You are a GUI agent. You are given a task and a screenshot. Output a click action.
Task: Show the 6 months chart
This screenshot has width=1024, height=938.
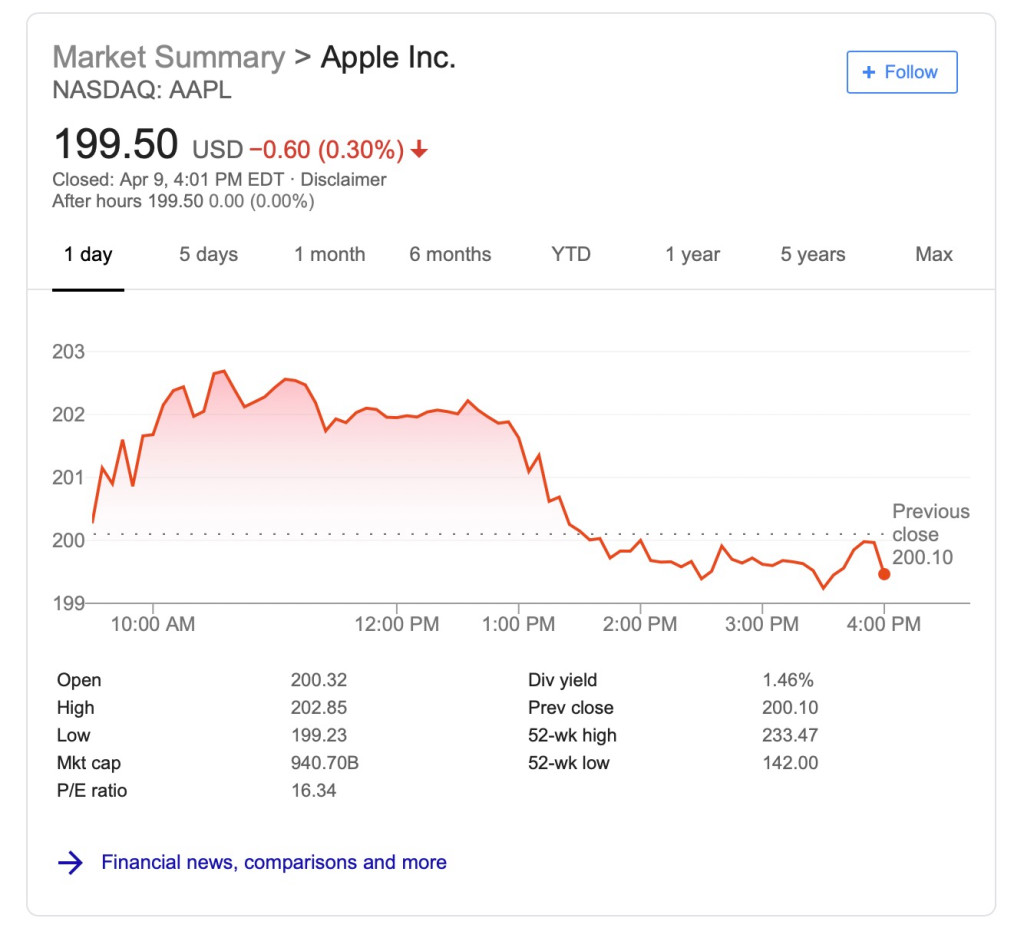point(450,255)
